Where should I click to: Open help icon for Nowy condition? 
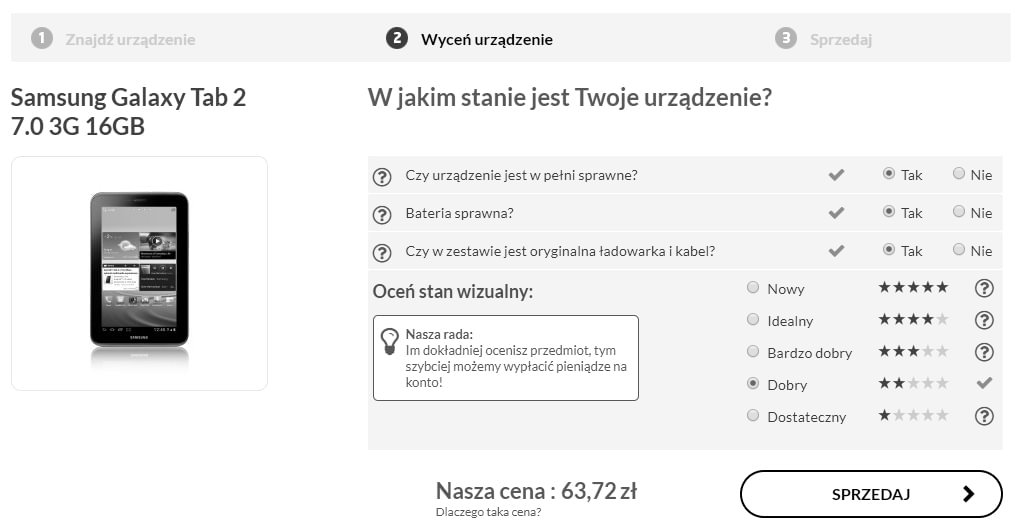click(x=985, y=288)
